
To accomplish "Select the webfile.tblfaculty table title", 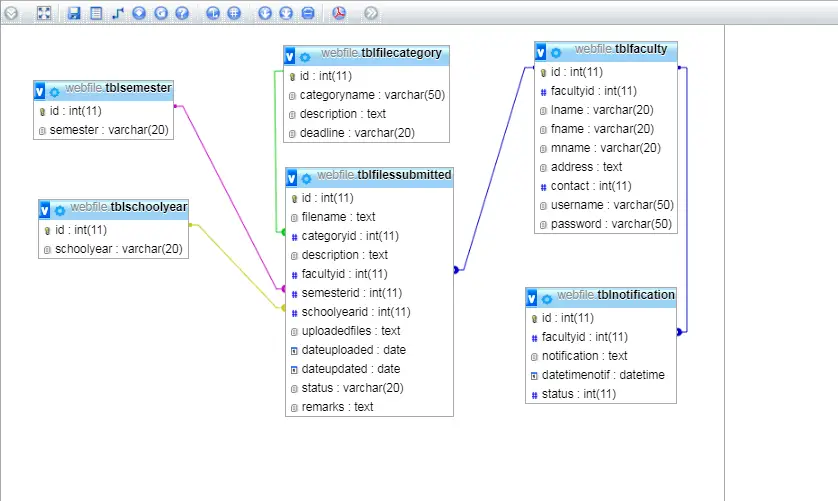I will pyautogui.click(x=621, y=49).
